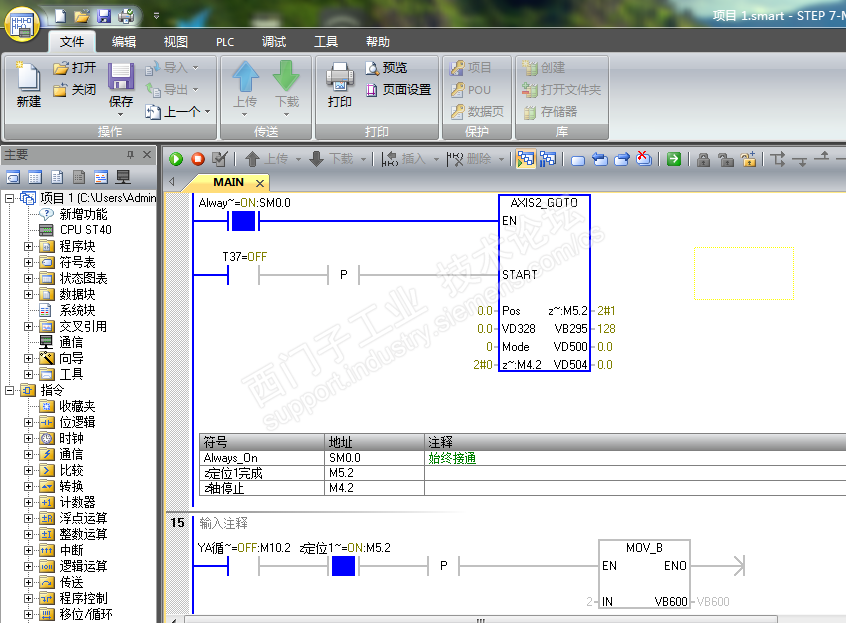Select the 浮点运算 instruction folder
This screenshot has height=623, width=846.
[x=83, y=518]
